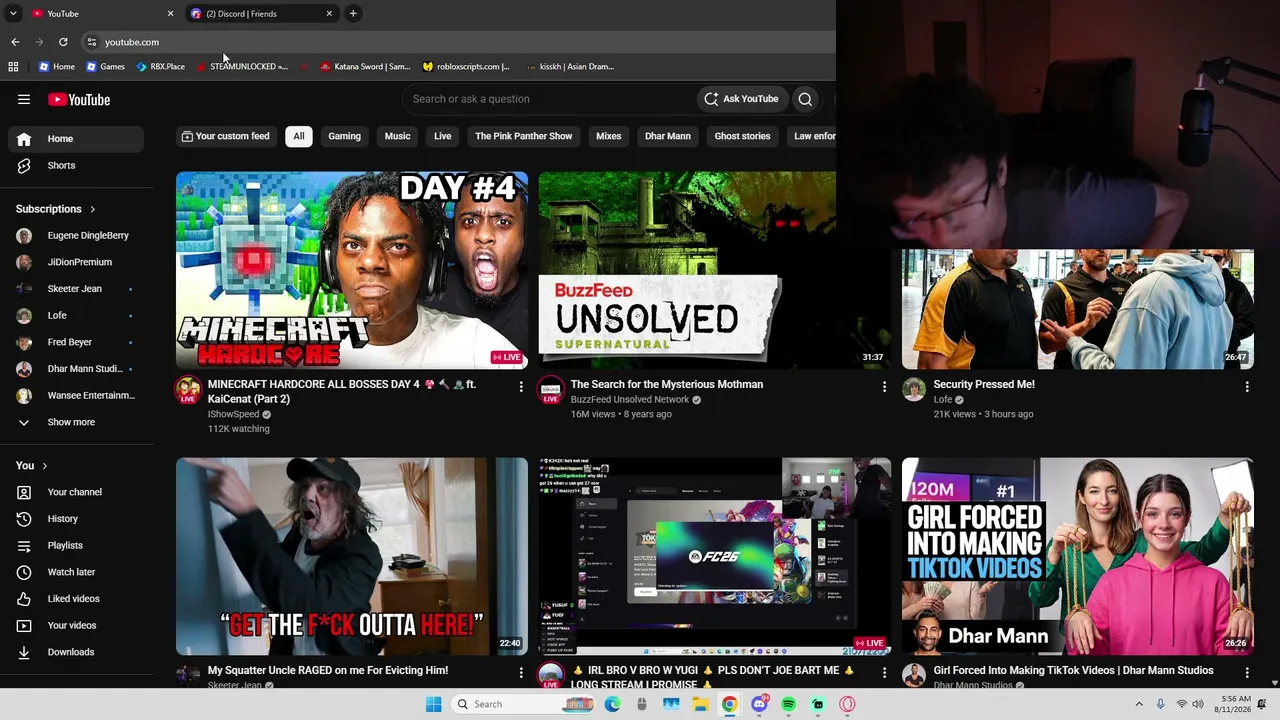Viewport: 1280px width, 720px height.
Task: Open Discord from the taskbar
Action: point(759,704)
